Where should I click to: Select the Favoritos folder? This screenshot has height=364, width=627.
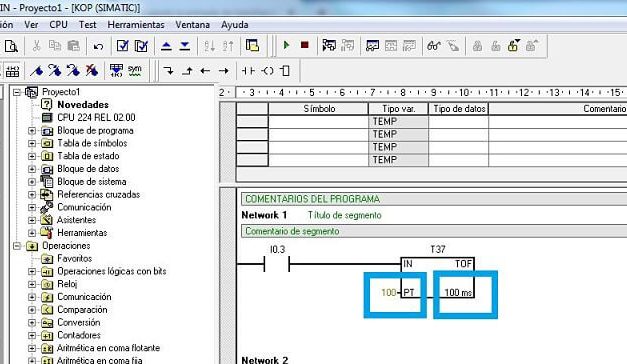click(74, 258)
